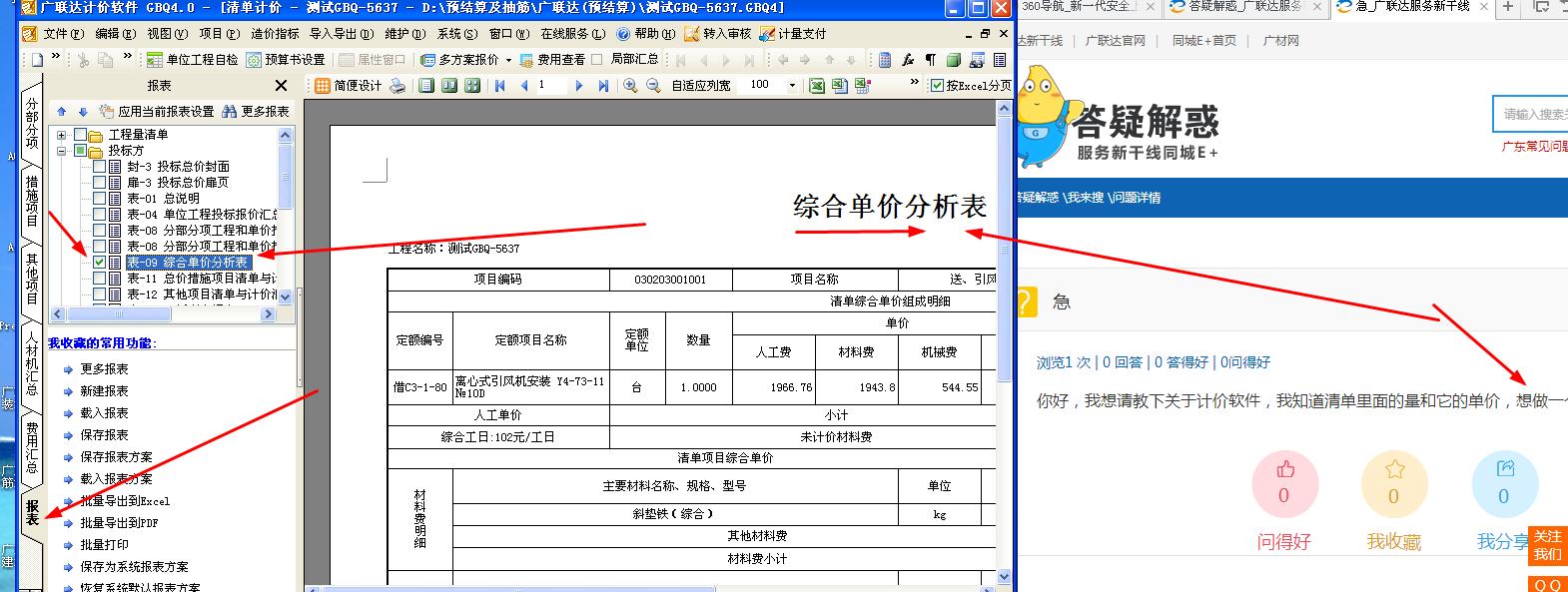
Task: Collapse the 投标方 tree node
Action: (62, 151)
